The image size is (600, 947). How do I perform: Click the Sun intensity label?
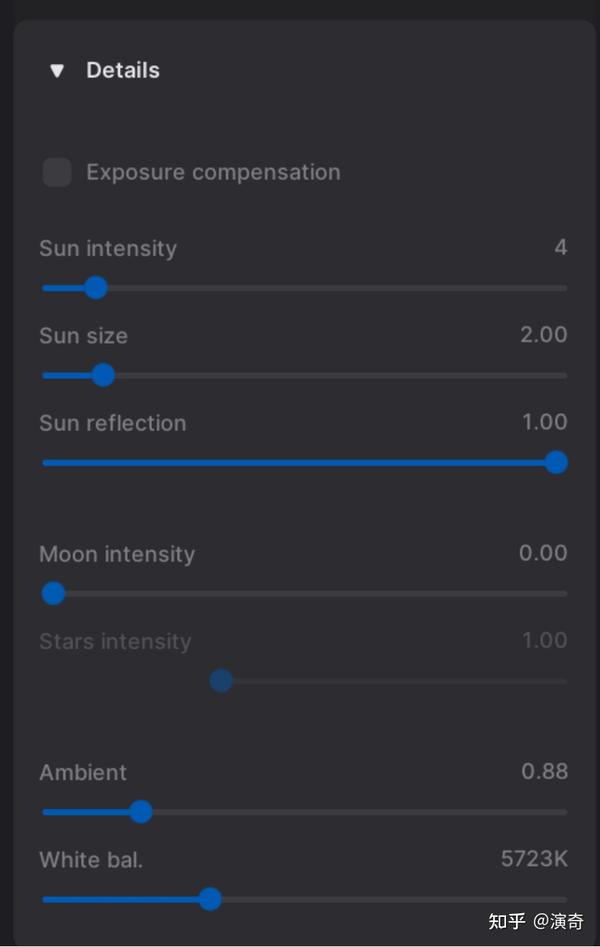click(108, 248)
